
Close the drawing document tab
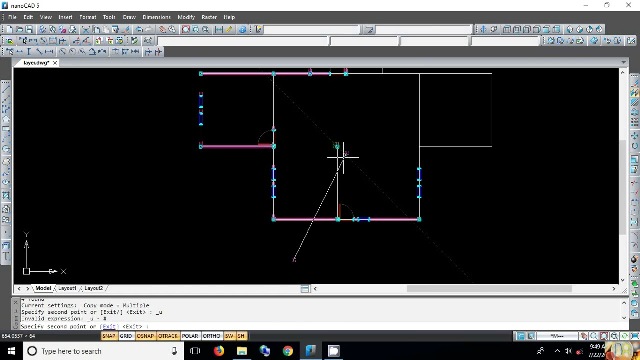point(55,63)
